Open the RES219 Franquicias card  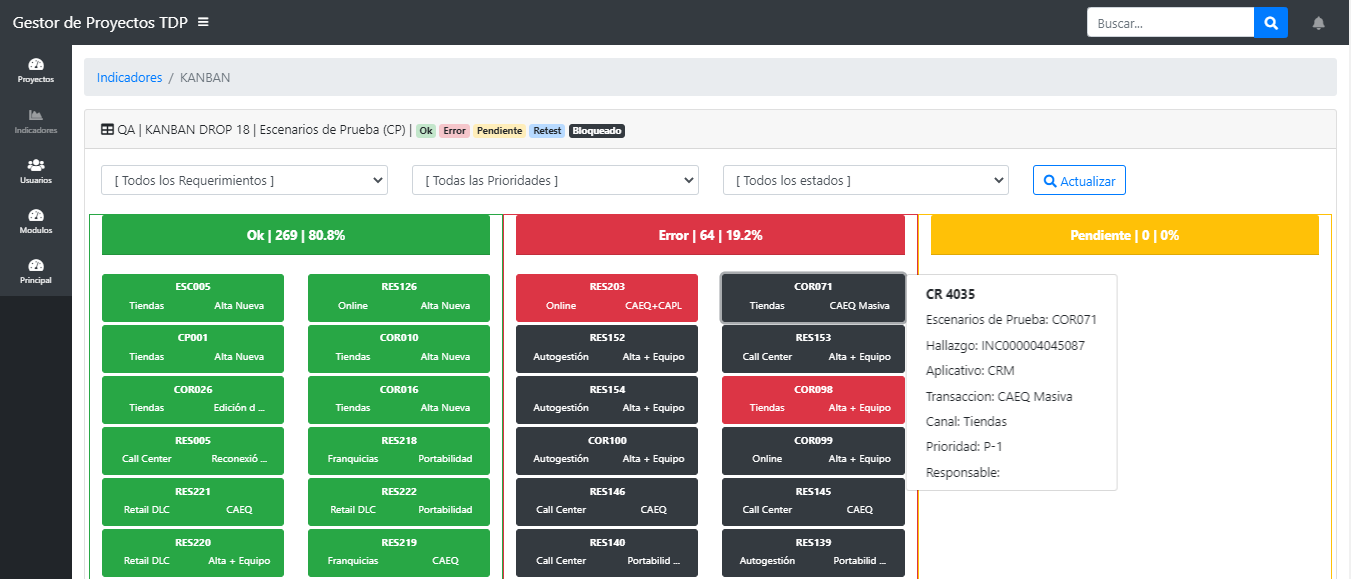pyautogui.click(x=399, y=552)
